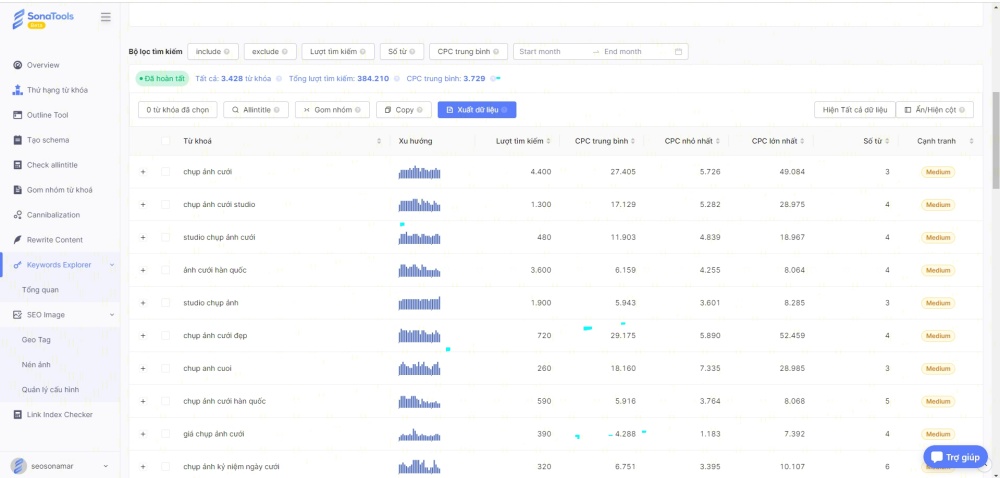Toggle the select-all checkbox in table header
Image resolution: width=1000 pixels, height=478 pixels.
pyautogui.click(x=166, y=141)
